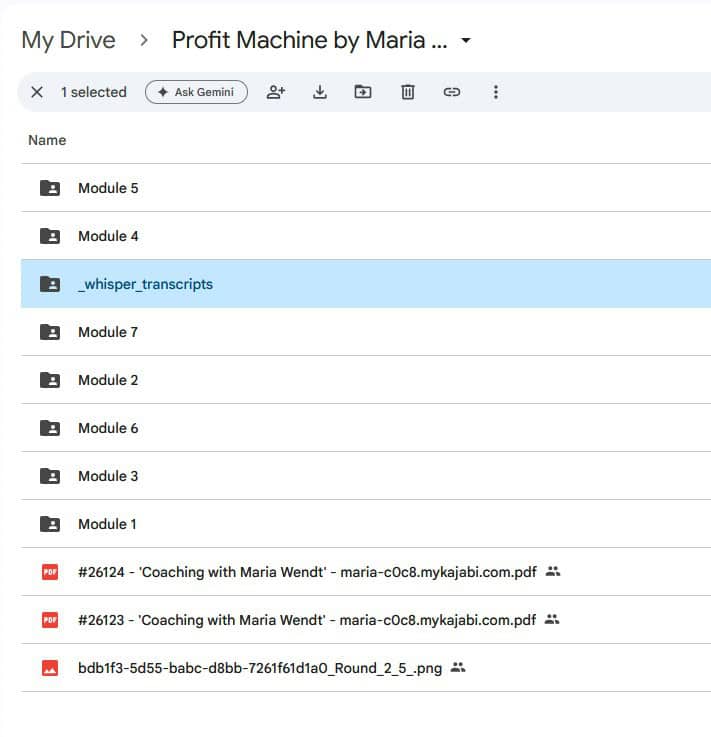The image size is (711, 737).
Task: Click the image icon of the PNG file
Action: 50,668
